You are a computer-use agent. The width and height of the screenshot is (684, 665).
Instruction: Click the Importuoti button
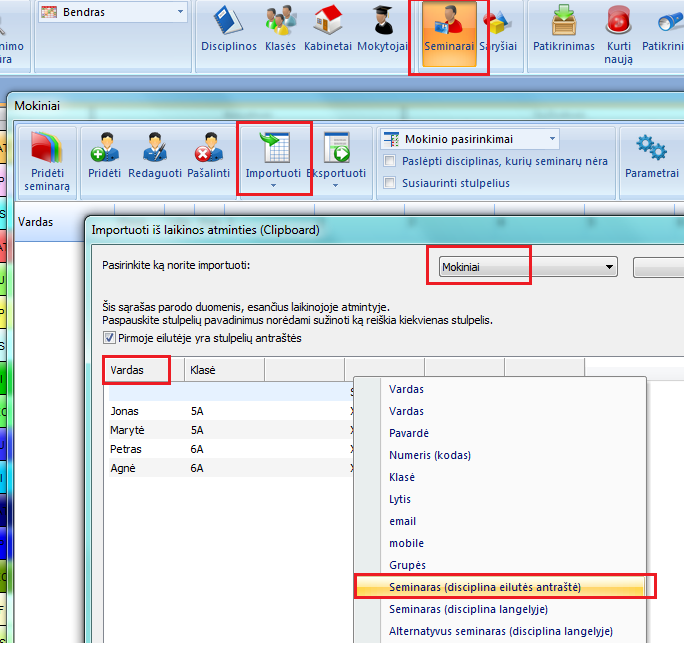(x=273, y=157)
